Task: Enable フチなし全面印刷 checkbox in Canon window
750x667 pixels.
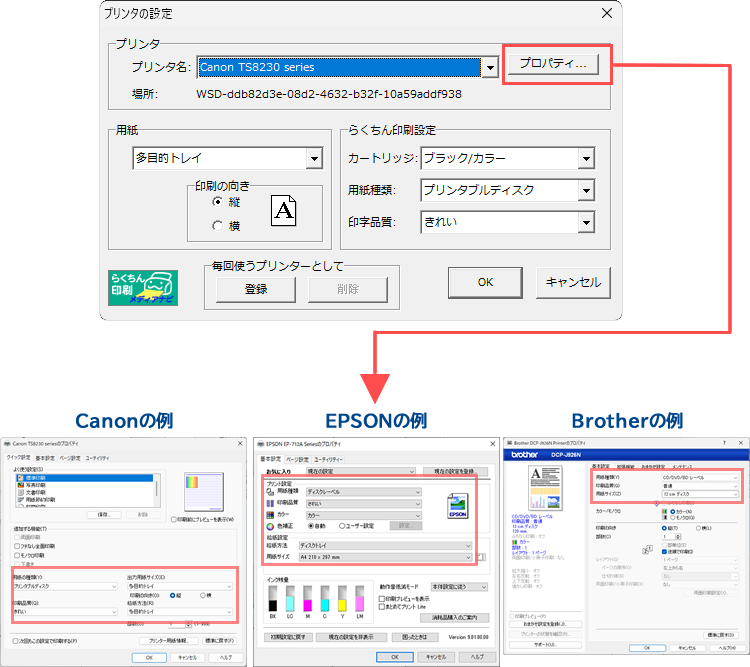Action: [17, 546]
